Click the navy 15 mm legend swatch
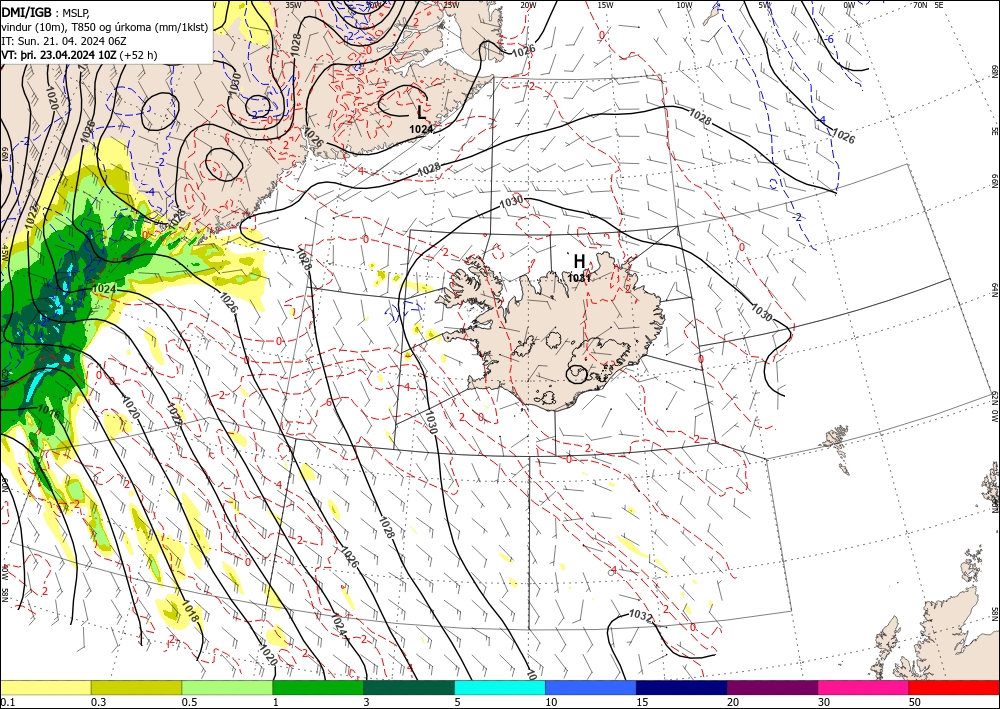 pos(682,687)
